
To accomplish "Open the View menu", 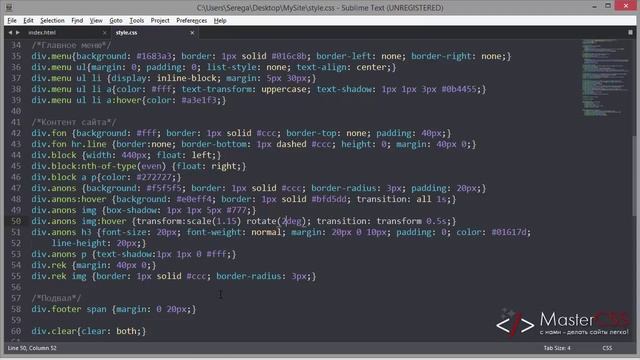I will point(96,20).
